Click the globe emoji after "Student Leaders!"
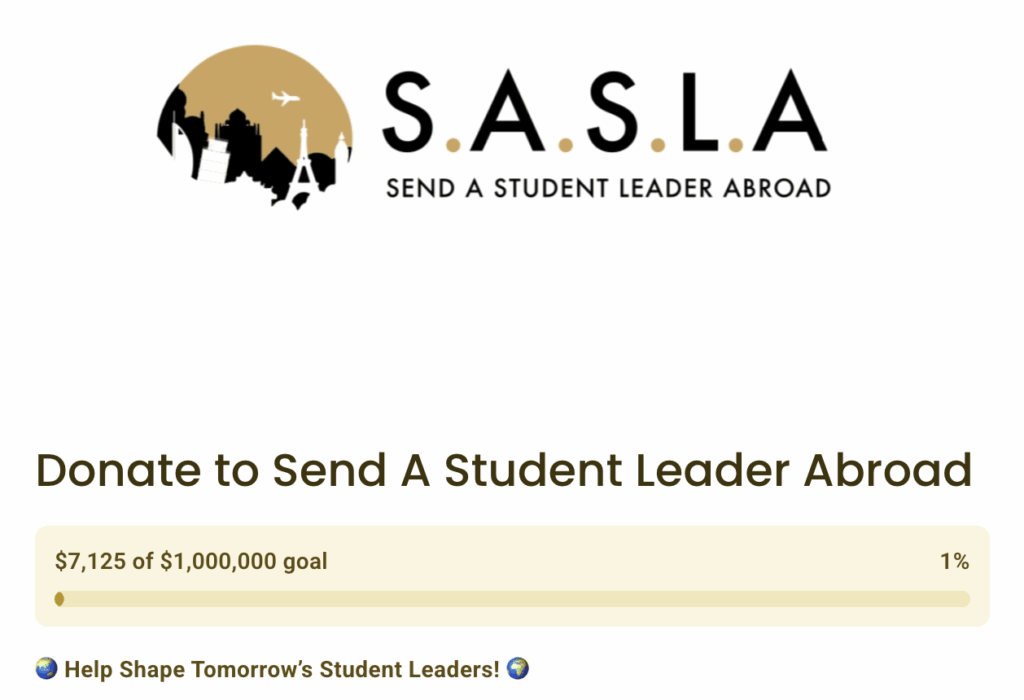Screen dimensions: 1024x700 (518, 668)
